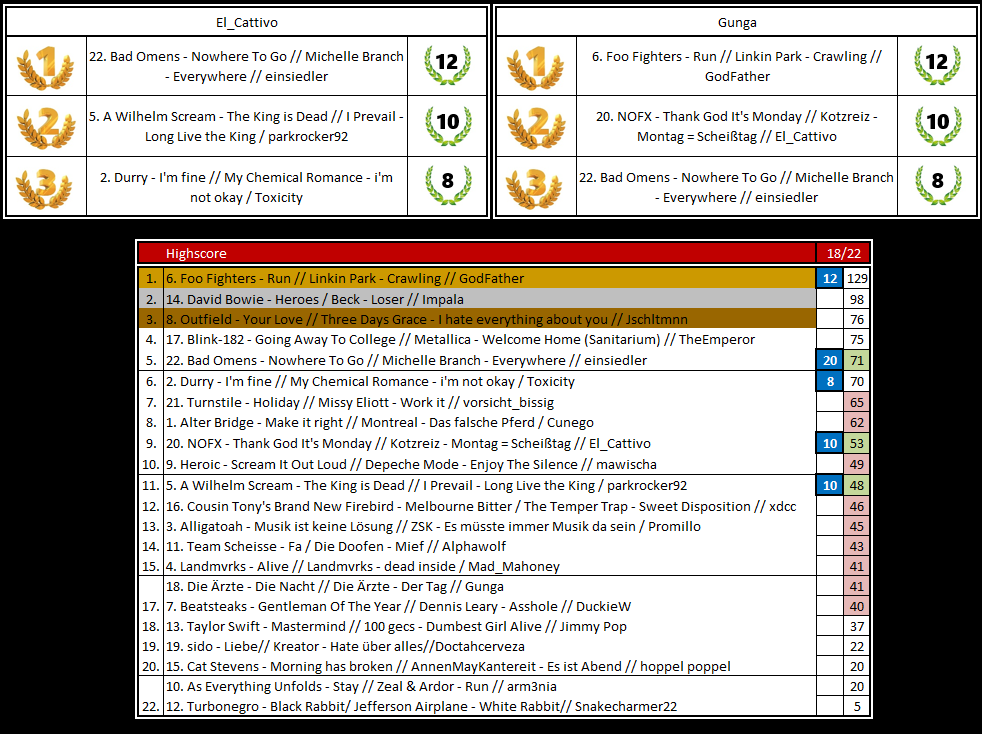Click the 18/22 progress count

844,253
